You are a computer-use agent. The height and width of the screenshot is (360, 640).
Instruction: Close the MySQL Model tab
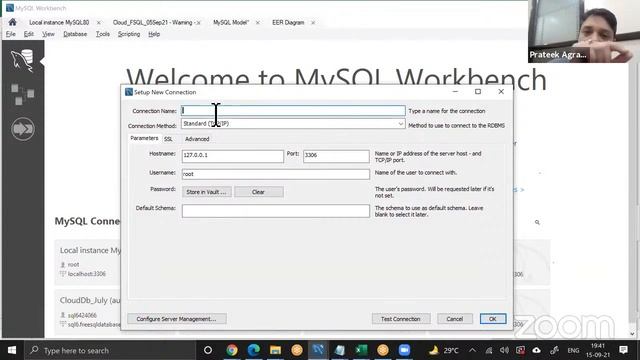tap(258, 23)
